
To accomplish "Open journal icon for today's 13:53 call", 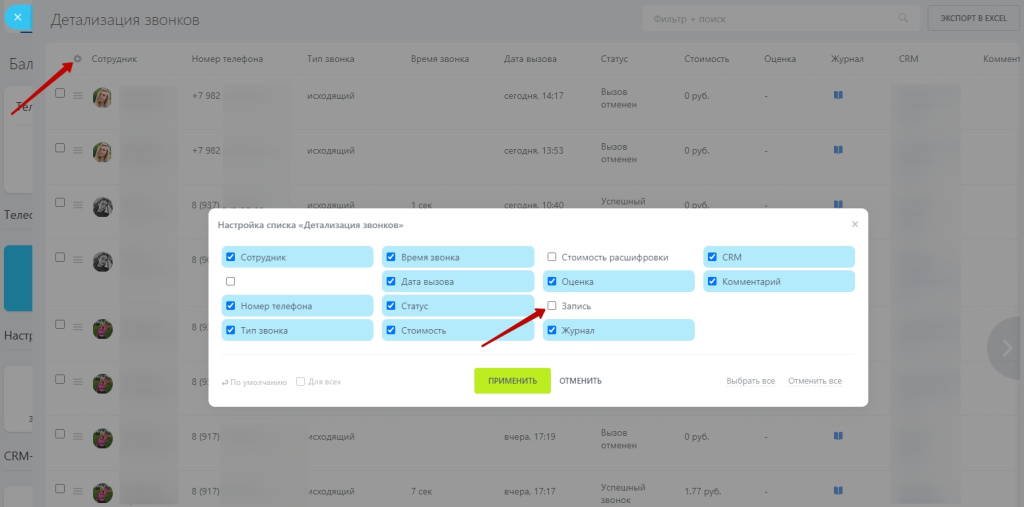I will click(838, 150).
